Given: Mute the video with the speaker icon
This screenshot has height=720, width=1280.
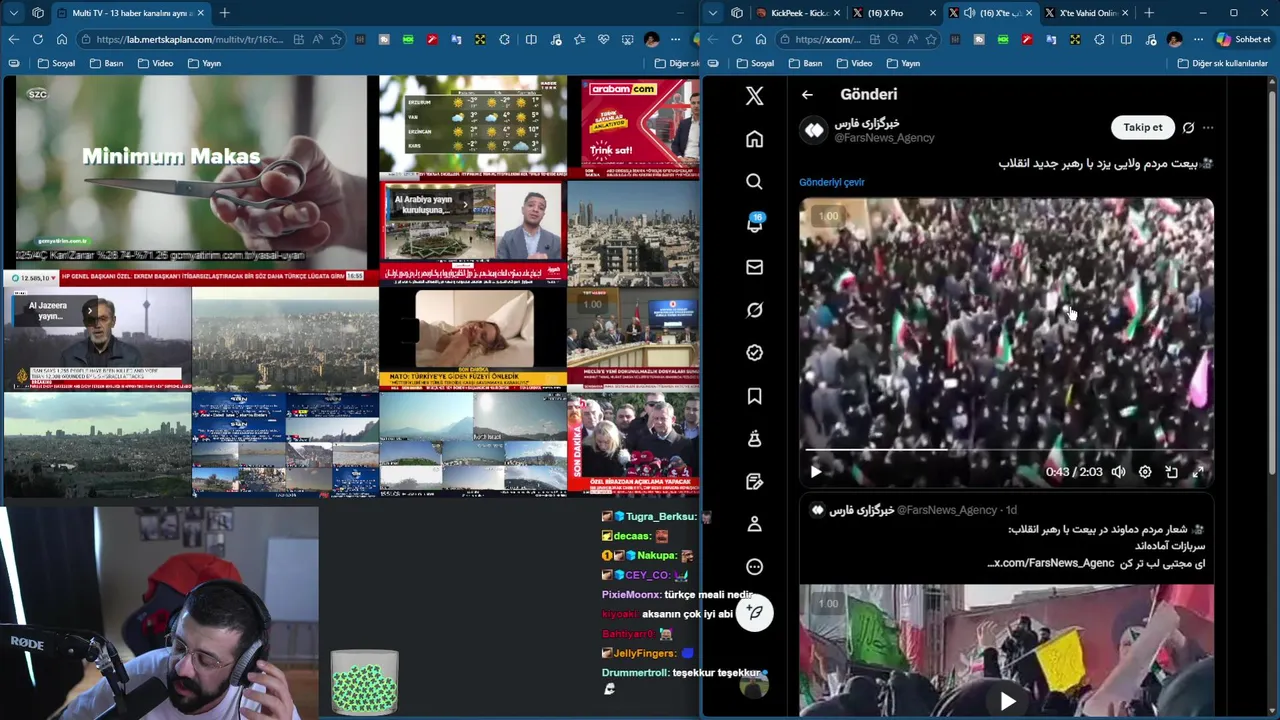Looking at the screenshot, I should click(1118, 472).
